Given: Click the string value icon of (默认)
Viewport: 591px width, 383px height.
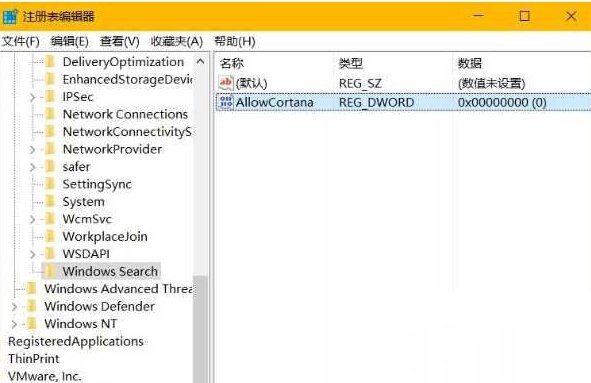Looking at the screenshot, I should [226, 83].
